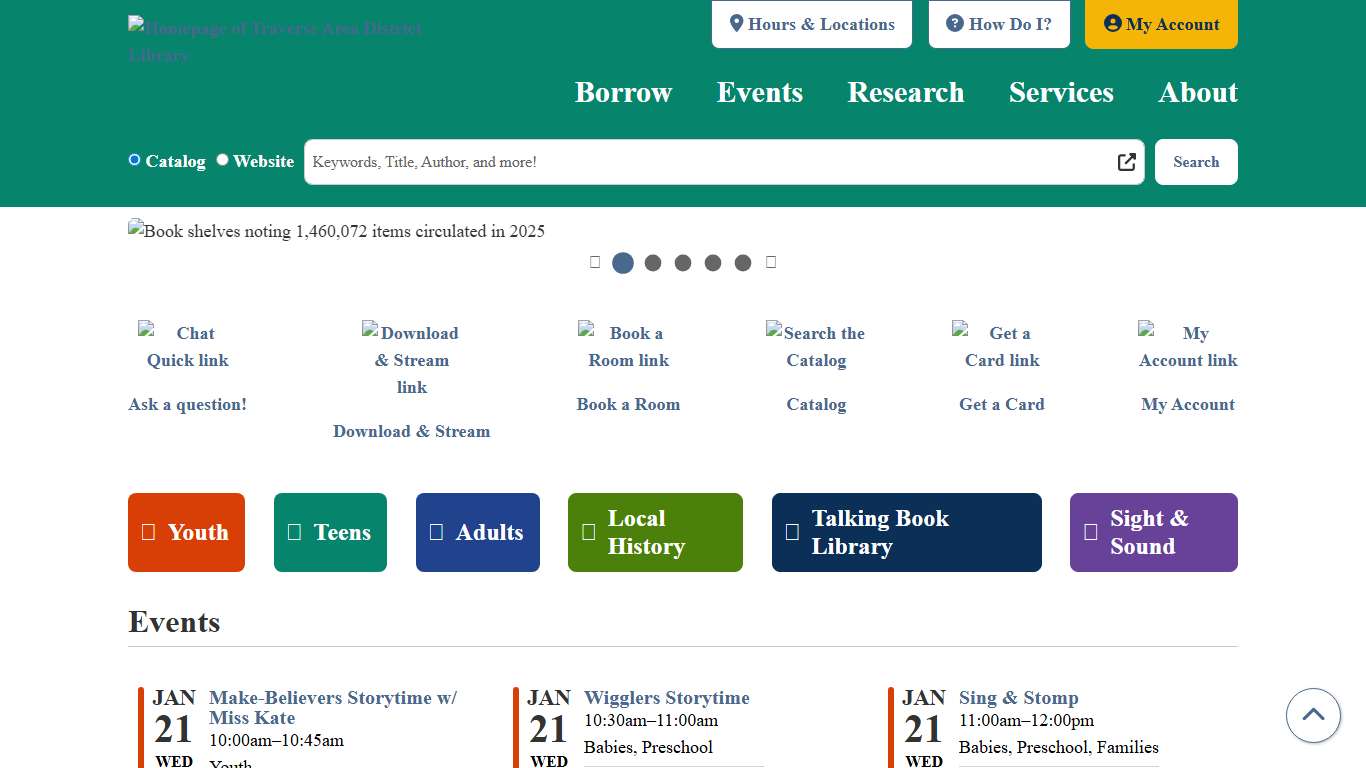
Task: Open the Borrow menu
Action: click(623, 92)
